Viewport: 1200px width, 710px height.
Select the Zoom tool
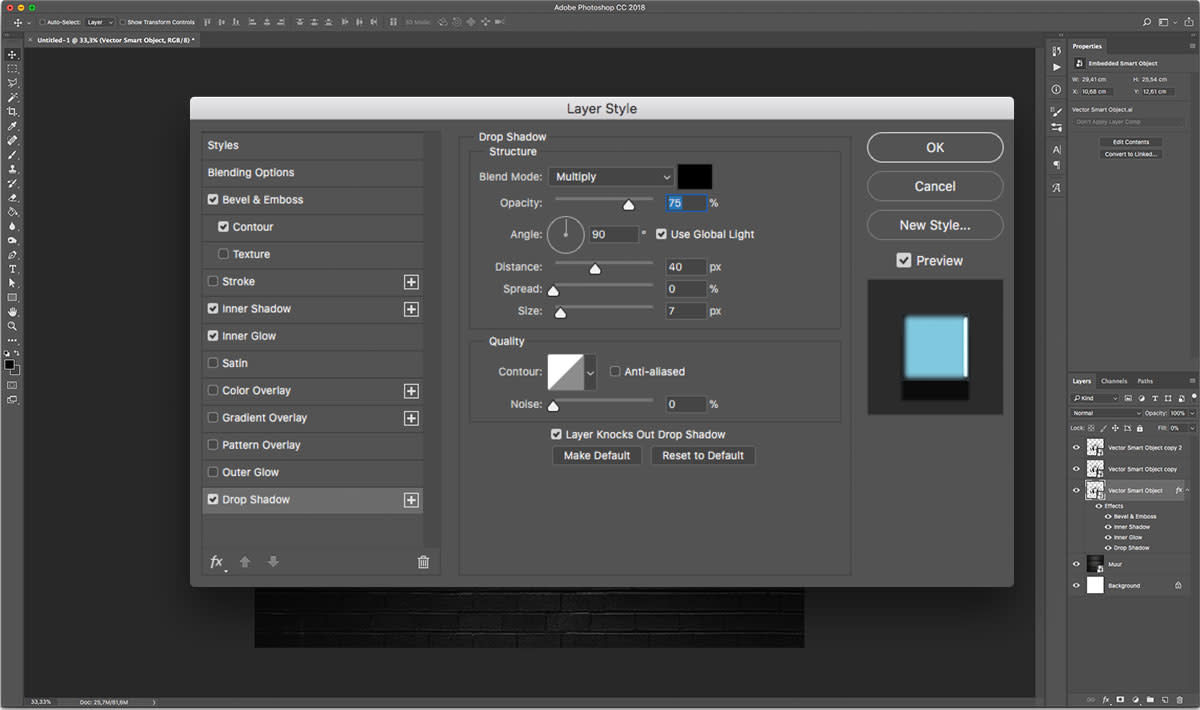(13, 326)
